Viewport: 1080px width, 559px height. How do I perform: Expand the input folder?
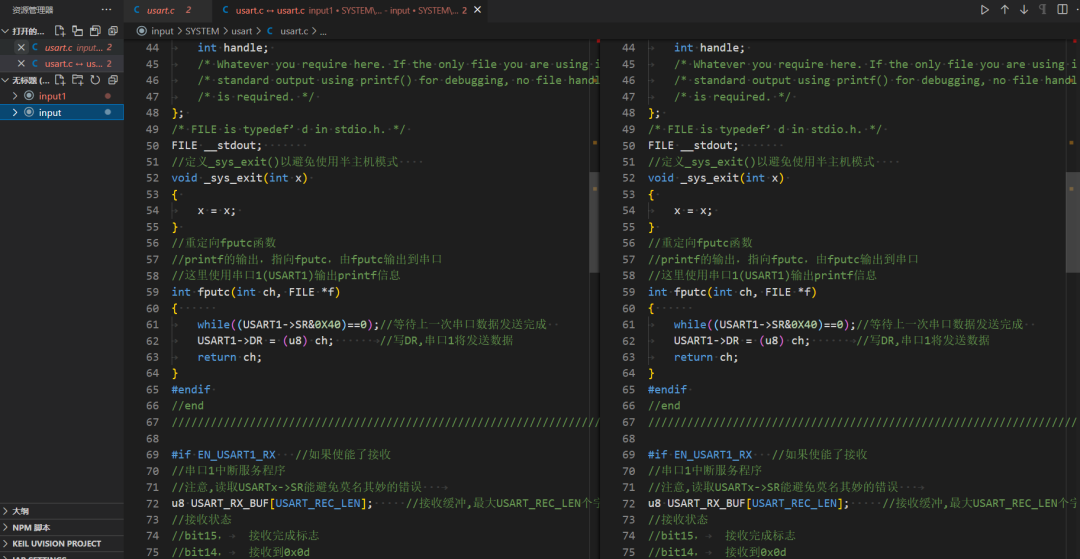(15, 112)
